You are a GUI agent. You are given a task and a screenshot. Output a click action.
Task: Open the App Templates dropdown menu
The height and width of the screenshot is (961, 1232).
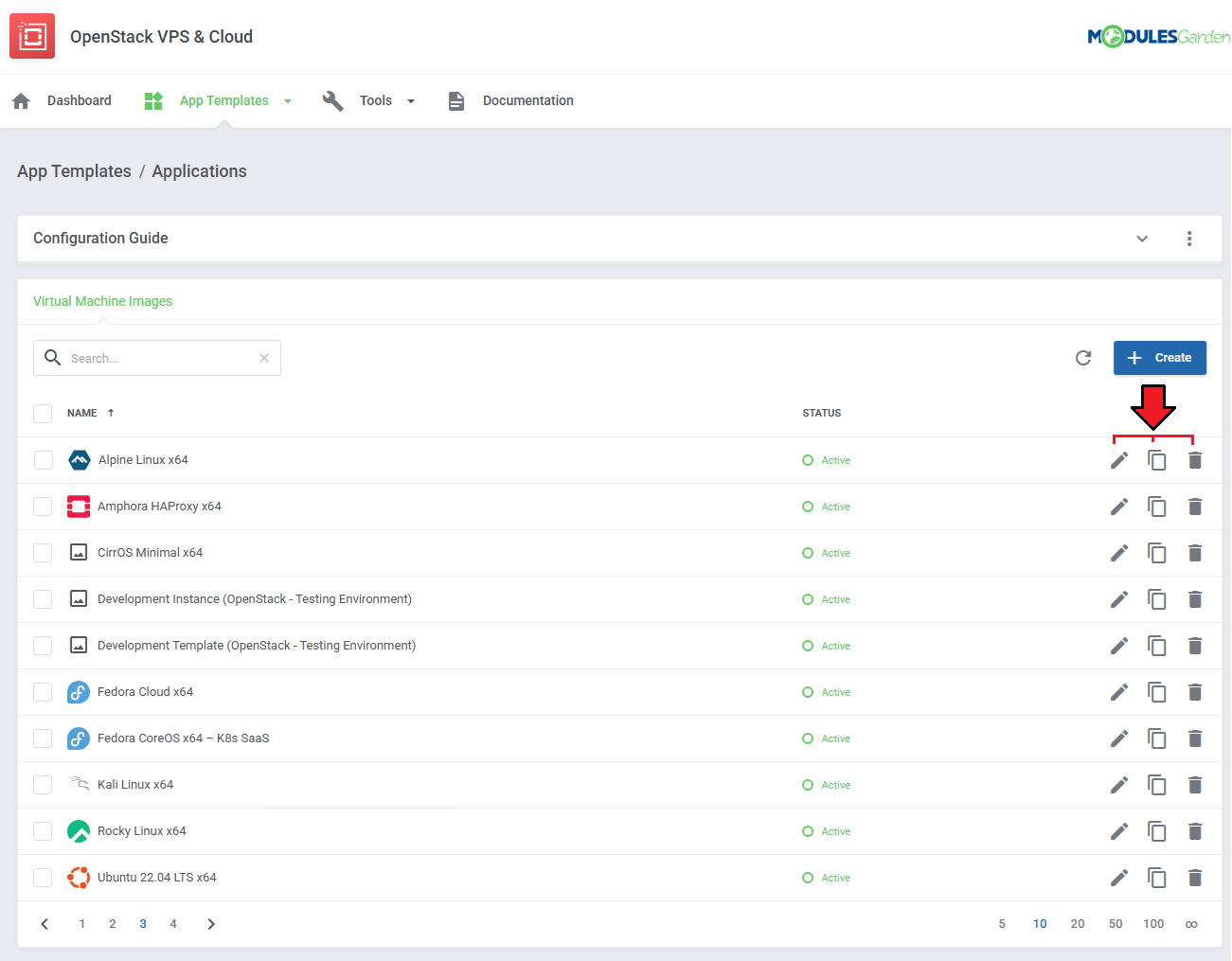(223, 100)
